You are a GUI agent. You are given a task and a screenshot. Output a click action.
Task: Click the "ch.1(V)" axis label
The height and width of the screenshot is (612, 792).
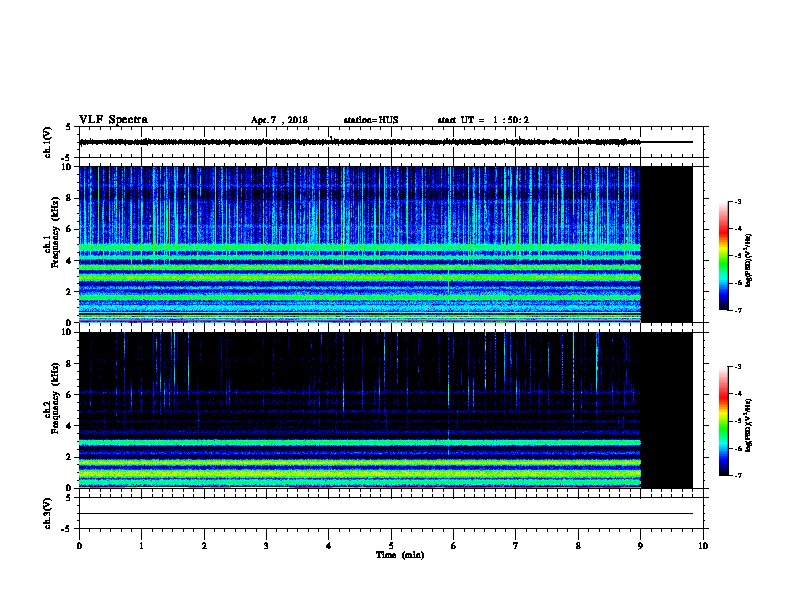pos(47,142)
